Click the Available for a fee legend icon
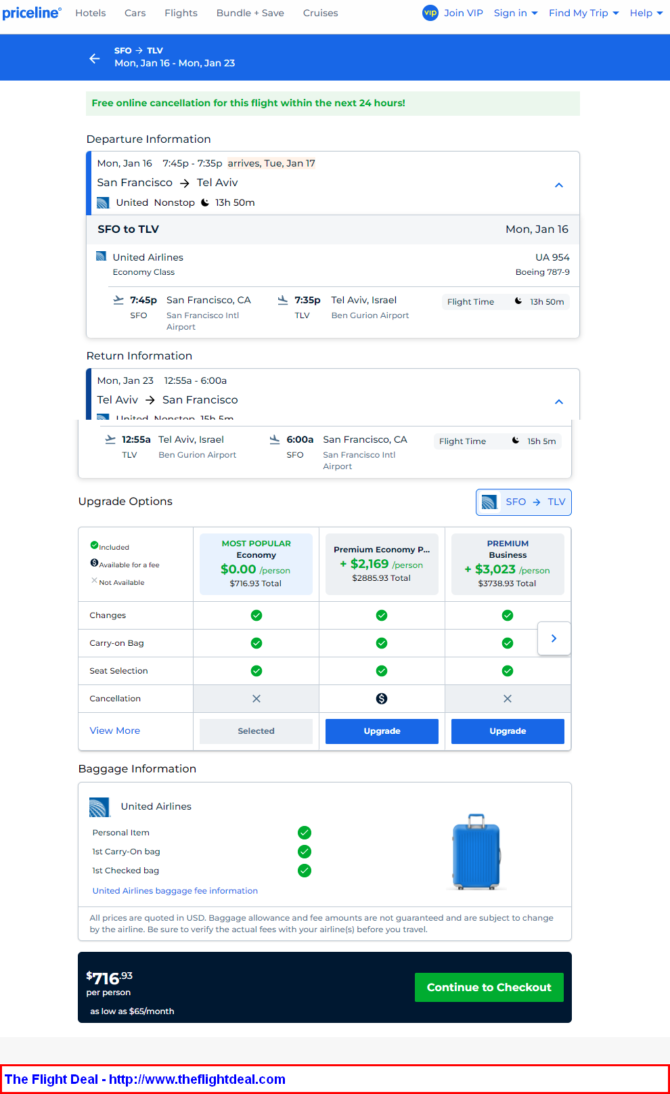This screenshot has width=670, height=1094. [x=94, y=562]
